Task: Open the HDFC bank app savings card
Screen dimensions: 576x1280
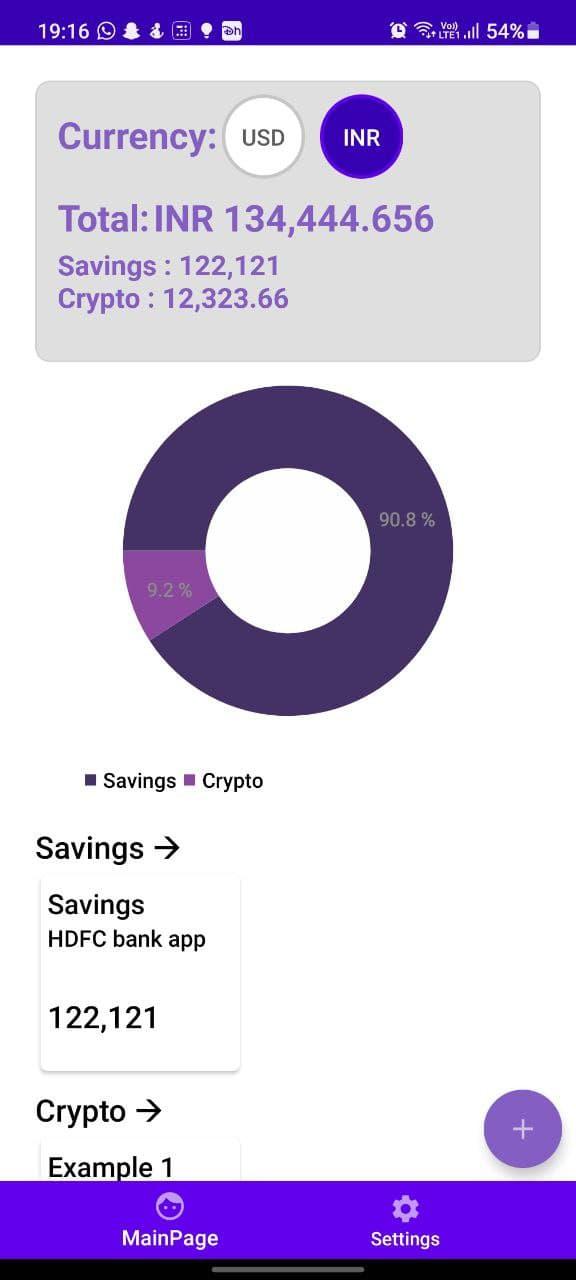Action: (x=140, y=973)
